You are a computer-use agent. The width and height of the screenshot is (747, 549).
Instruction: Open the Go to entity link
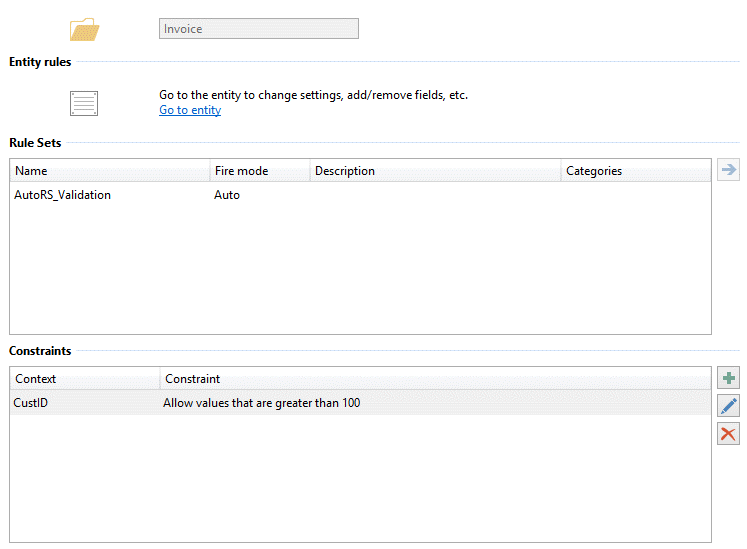pos(190,110)
